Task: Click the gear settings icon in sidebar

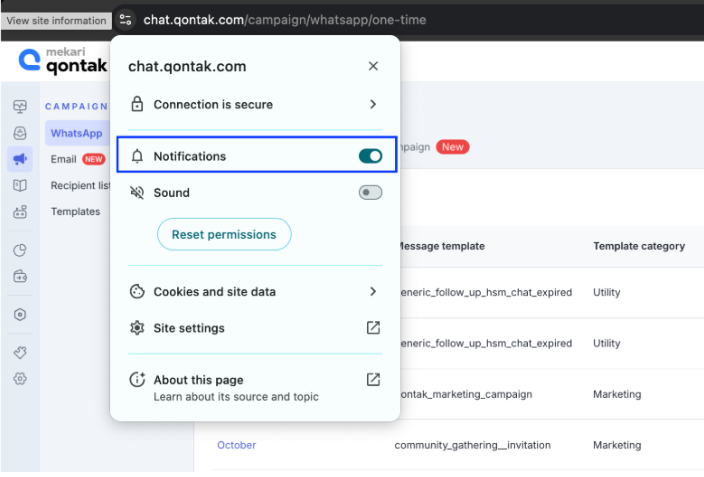Action: point(20,379)
